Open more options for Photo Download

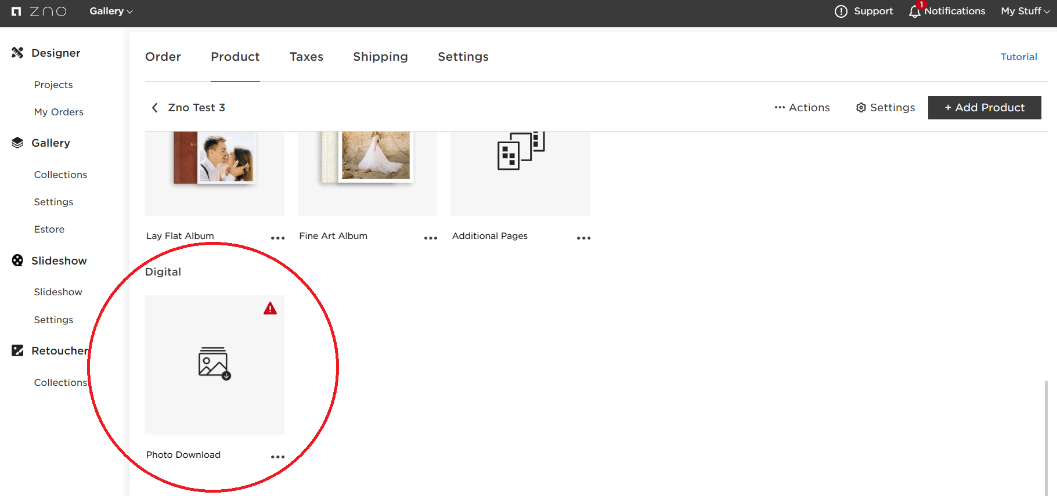tap(278, 457)
